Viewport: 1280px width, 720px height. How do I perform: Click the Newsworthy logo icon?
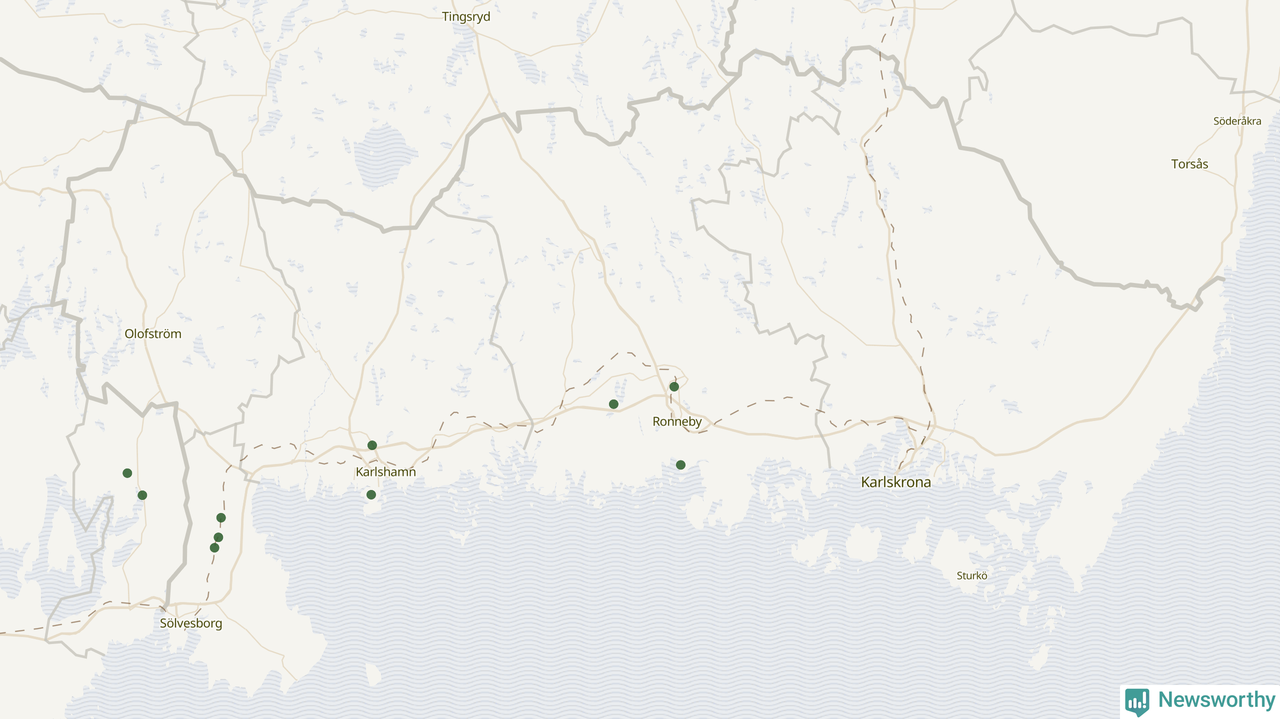click(x=1137, y=701)
